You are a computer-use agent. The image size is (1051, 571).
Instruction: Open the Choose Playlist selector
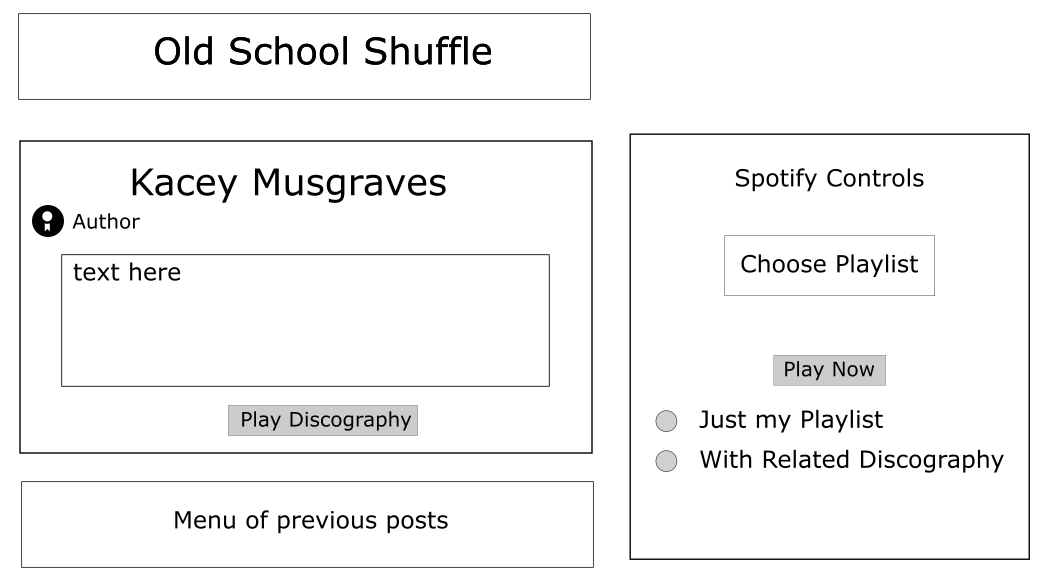coord(829,265)
